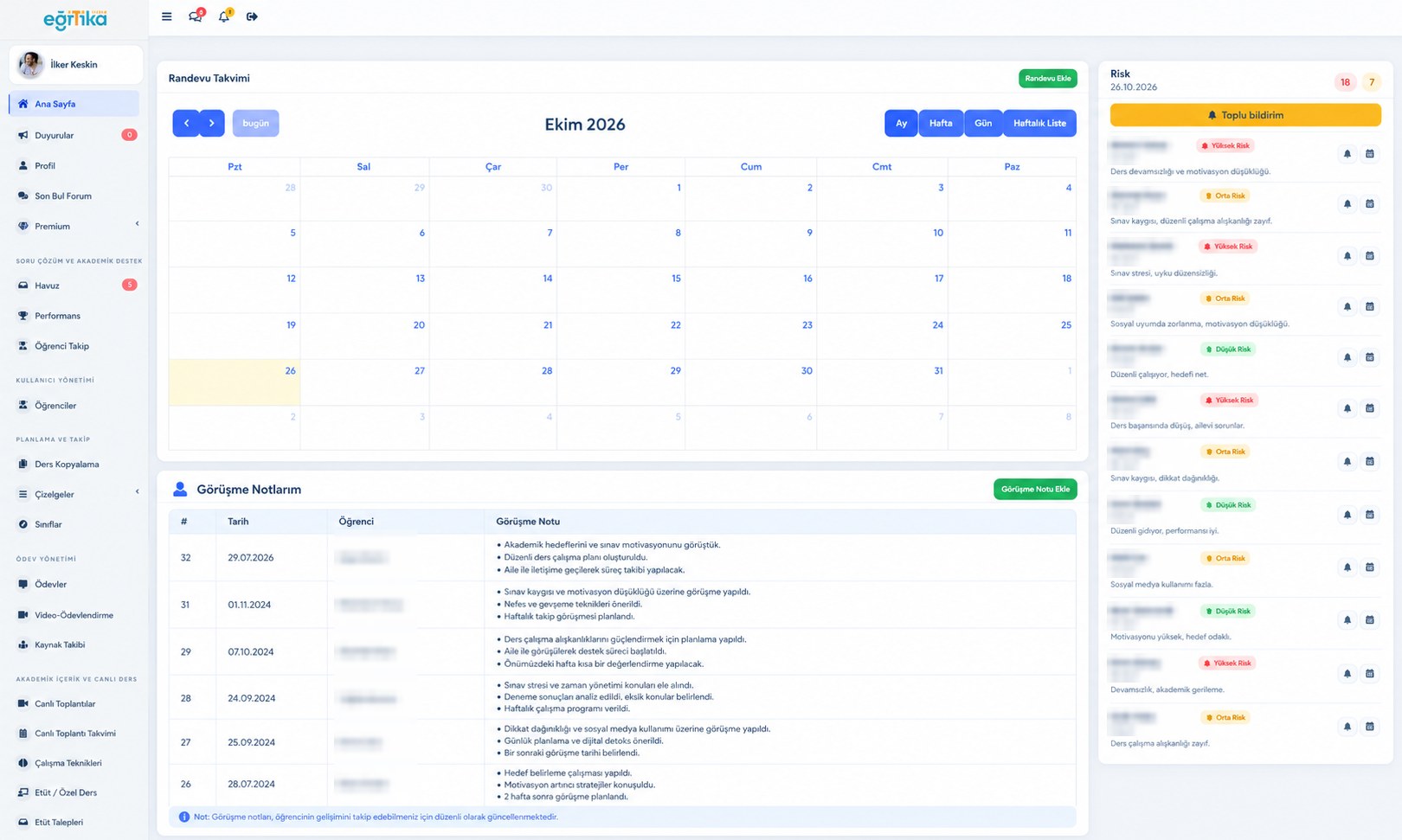The height and width of the screenshot is (840, 1402).
Task: Click the logout arrow icon
Action: [x=252, y=16]
